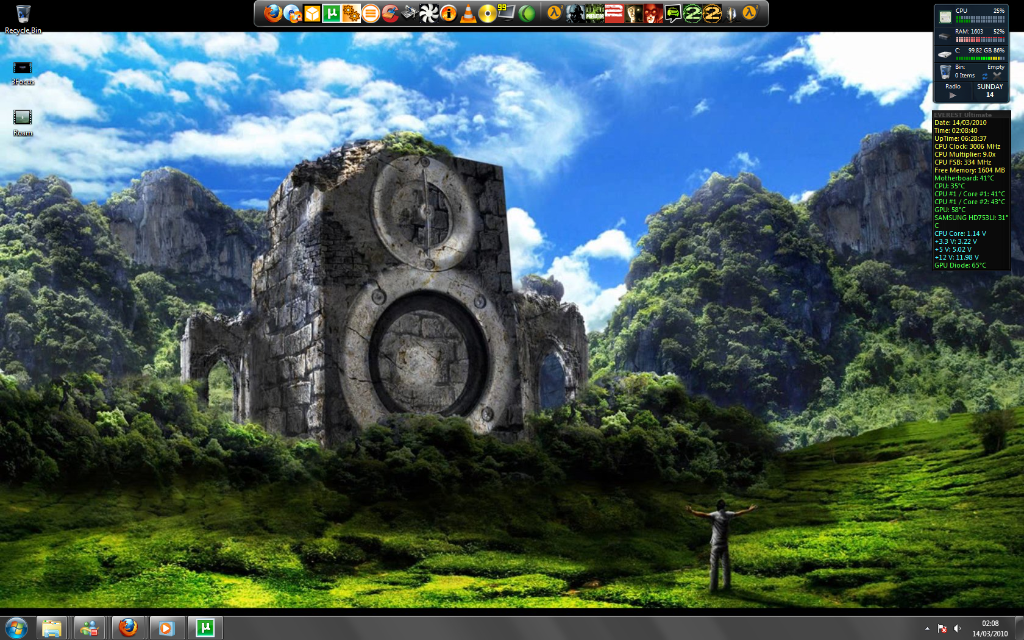Open Action Center flag tray icon
The height and width of the screenshot is (640, 1024).
942,628
